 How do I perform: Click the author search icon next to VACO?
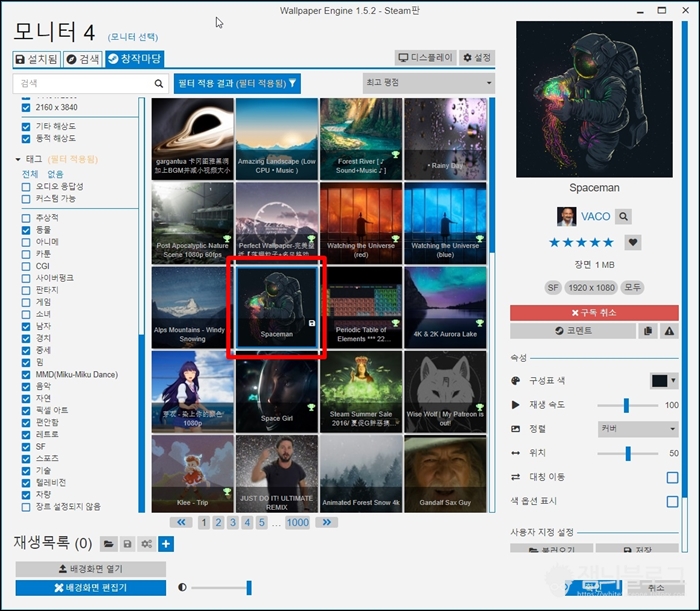(623, 216)
